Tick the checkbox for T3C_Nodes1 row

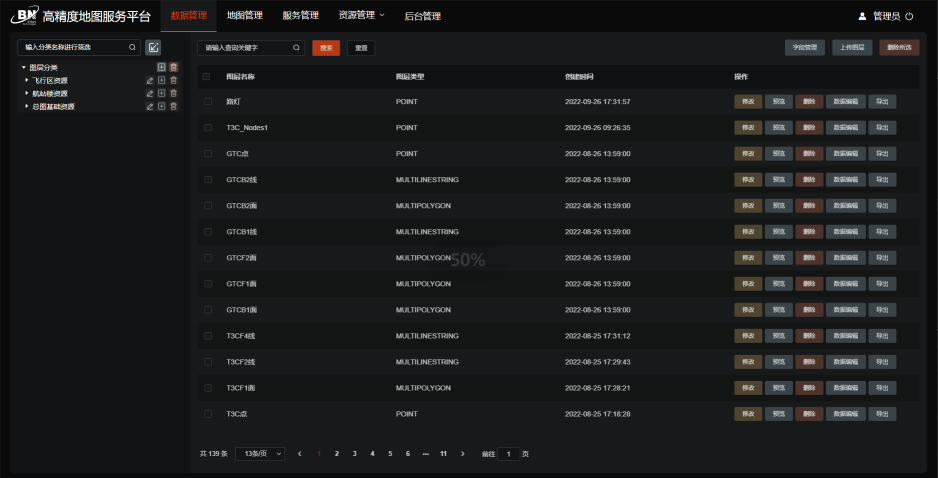pyautogui.click(x=207, y=128)
